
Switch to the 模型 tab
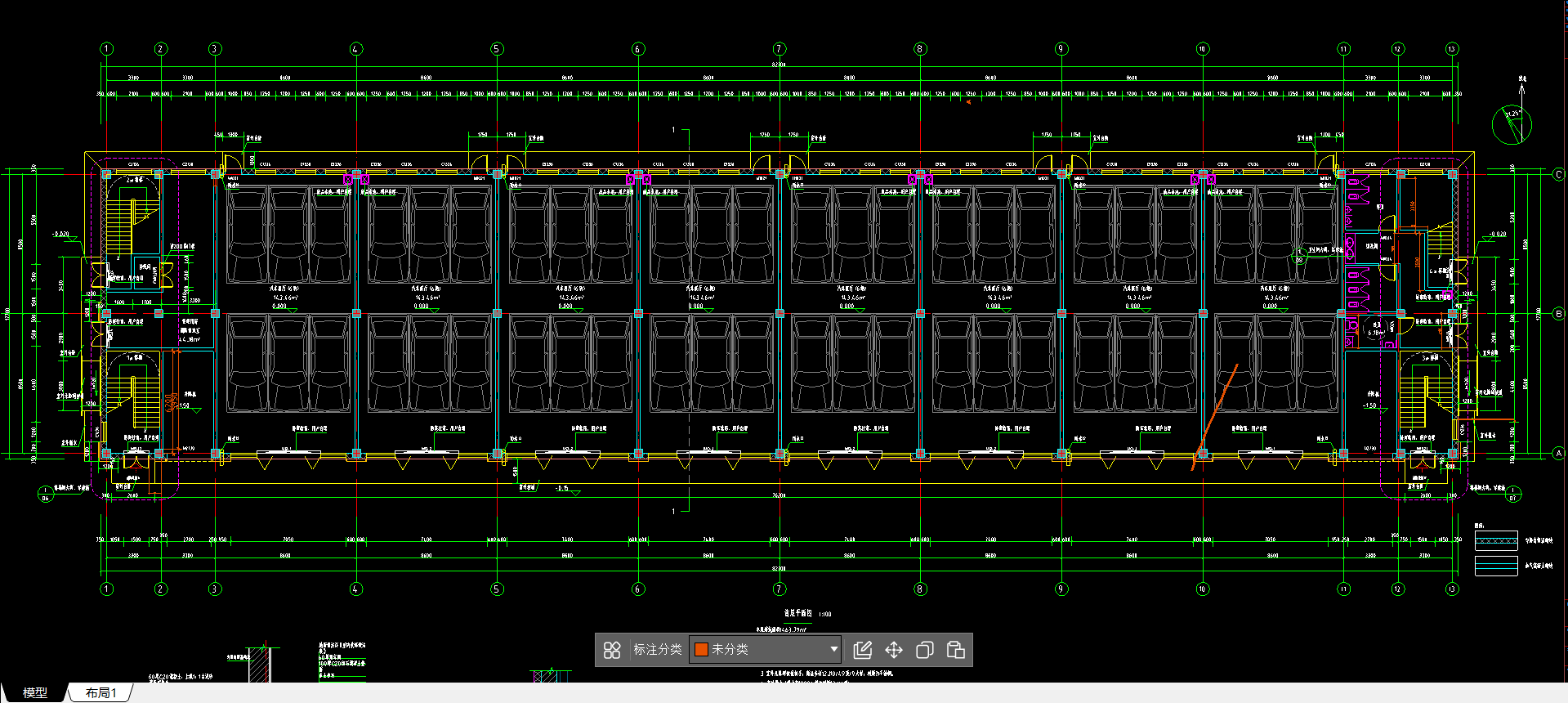click(34, 692)
